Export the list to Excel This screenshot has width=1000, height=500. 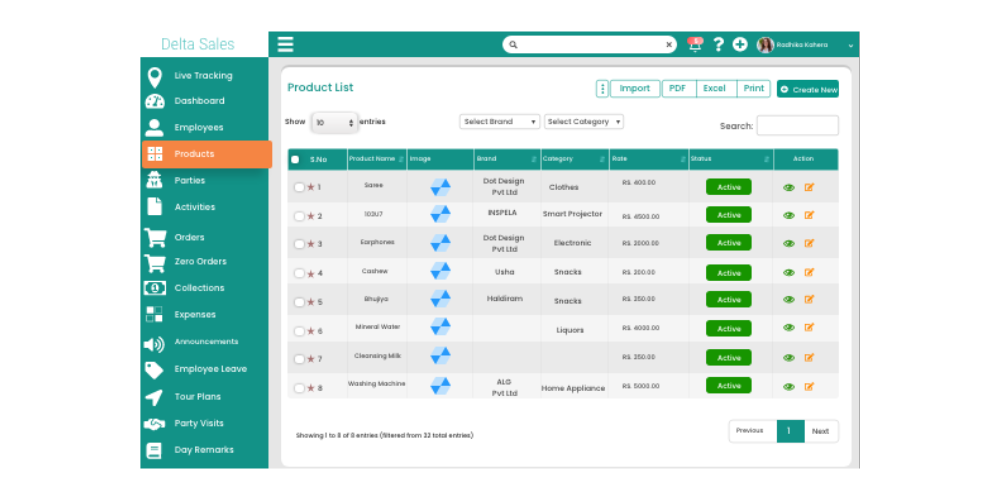(x=715, y=89)
